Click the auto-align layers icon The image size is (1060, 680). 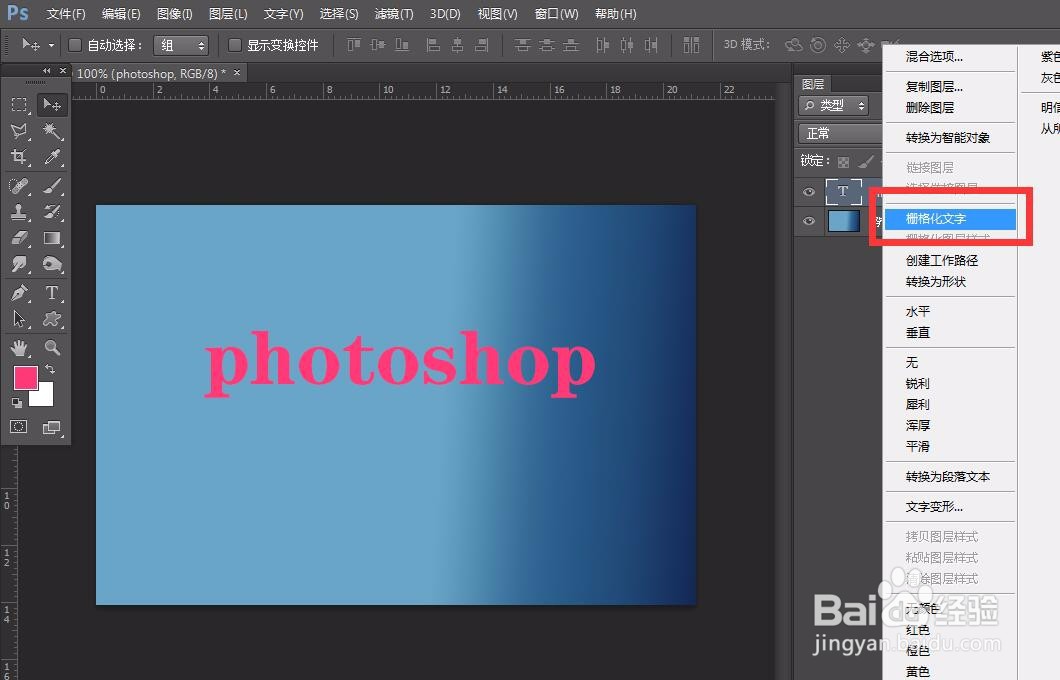691,45
